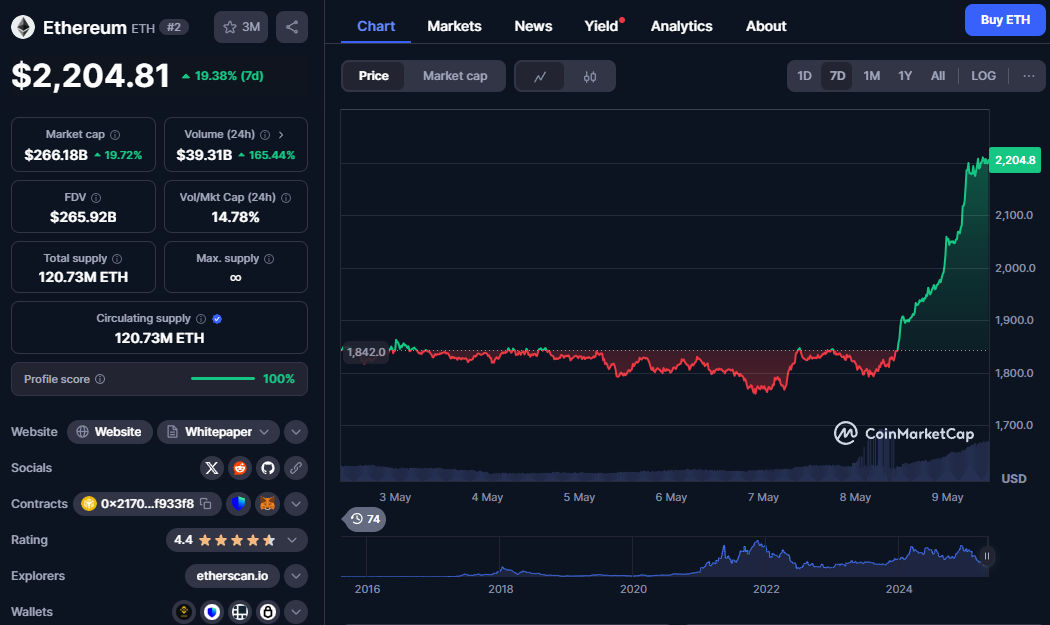Switch to the News tab

(533, 26)
